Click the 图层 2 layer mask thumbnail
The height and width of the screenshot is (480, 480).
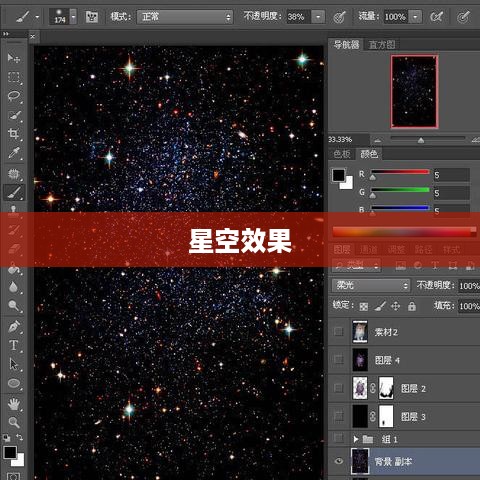(x=386, y=388)
